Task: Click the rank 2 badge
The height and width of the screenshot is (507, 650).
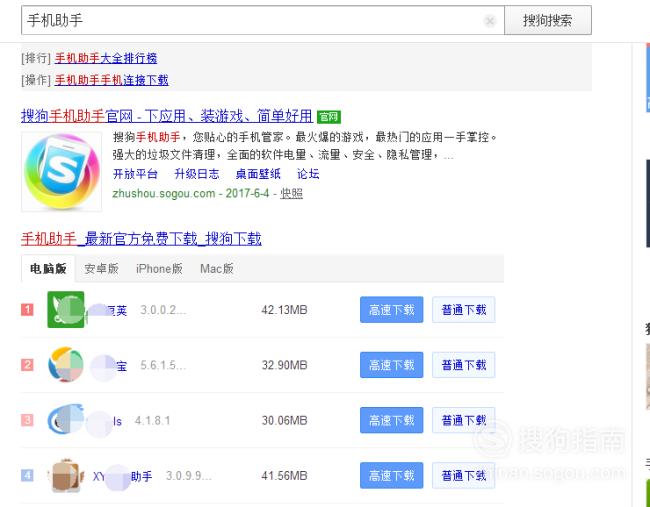Action: pyautogui.click(x=27, y=365)
